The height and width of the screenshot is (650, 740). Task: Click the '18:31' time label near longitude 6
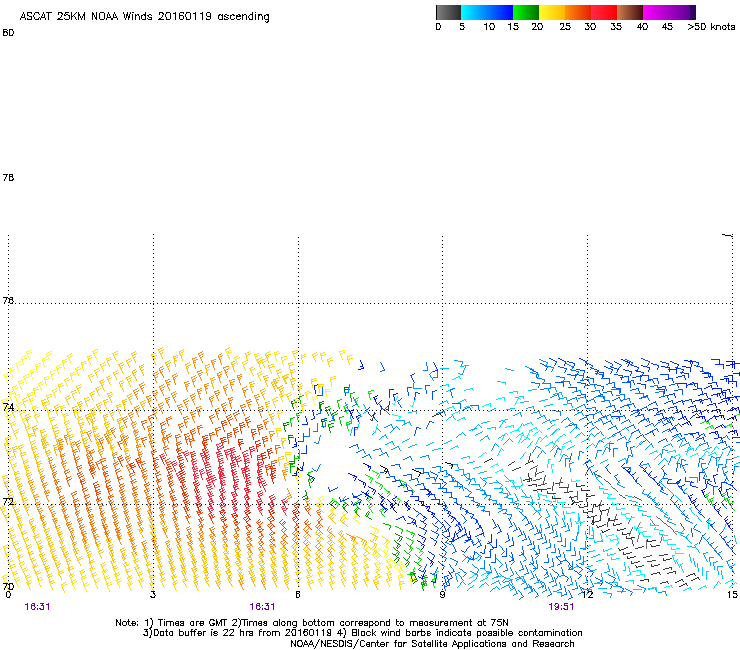tap(262, 607)
